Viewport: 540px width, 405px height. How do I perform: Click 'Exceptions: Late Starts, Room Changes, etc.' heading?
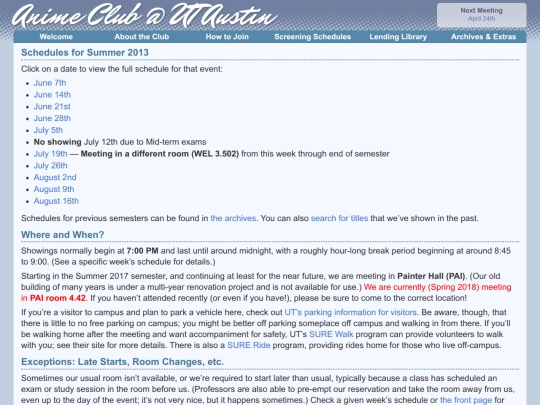[x=122, y=362]
